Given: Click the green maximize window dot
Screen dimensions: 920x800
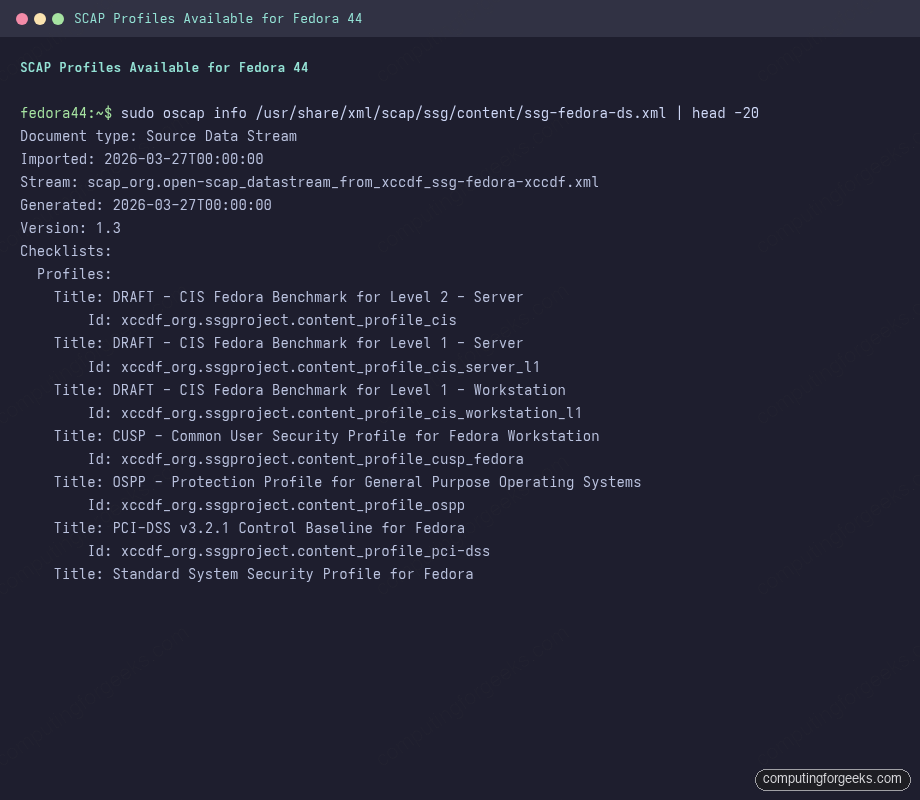Looking at the screenshot, I should point(58,19).
